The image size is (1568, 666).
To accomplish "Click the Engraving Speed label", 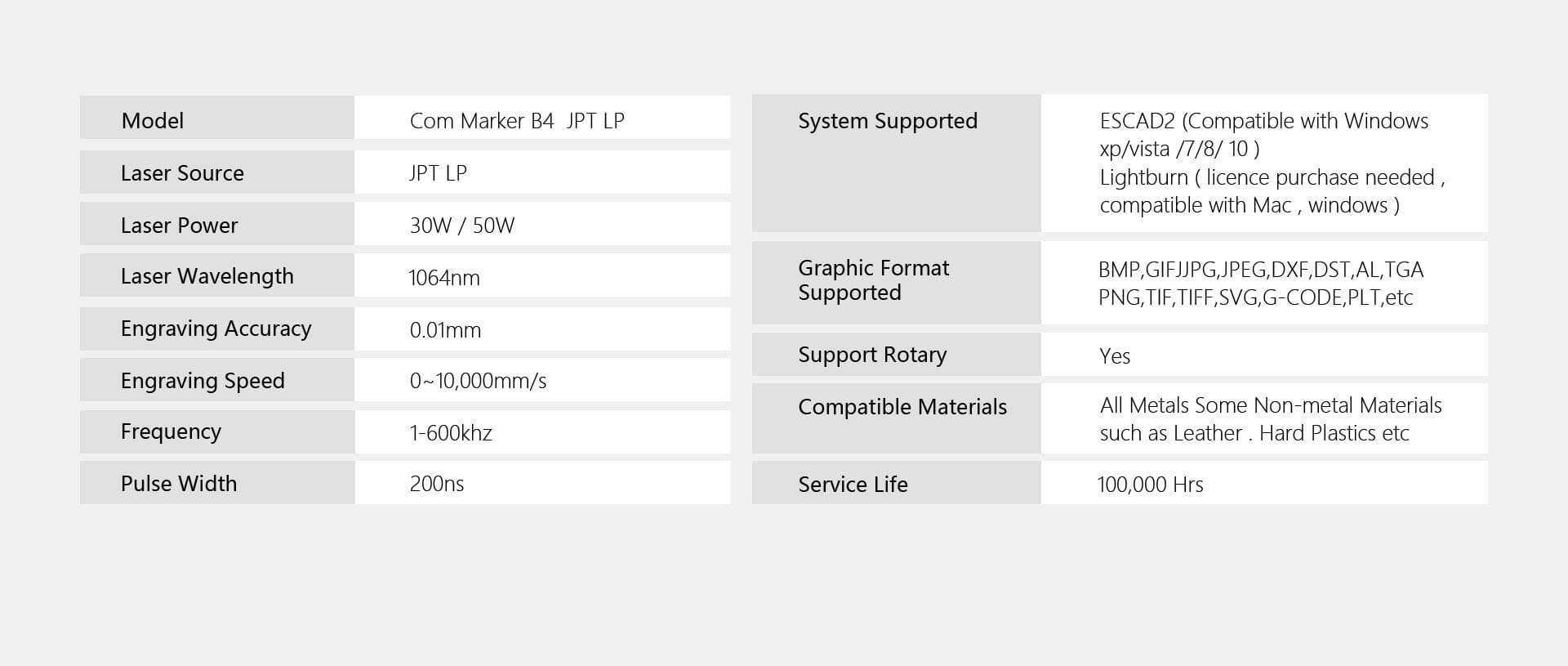I will [203, 381].
